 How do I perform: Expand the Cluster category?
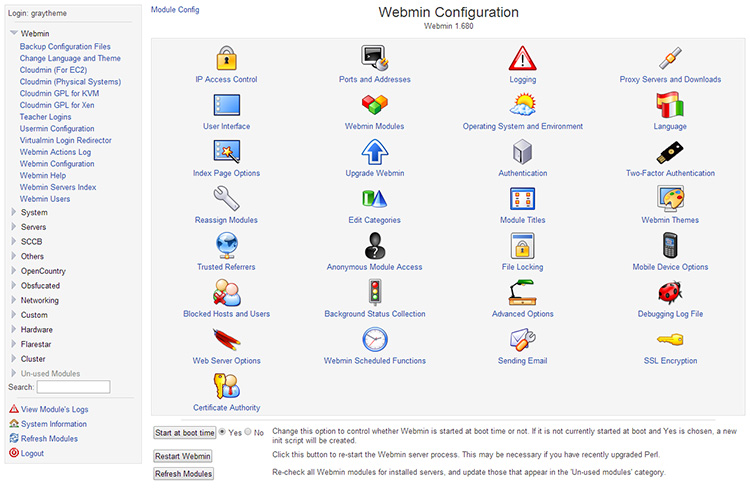pyautogui.click(x=14, y=359)
